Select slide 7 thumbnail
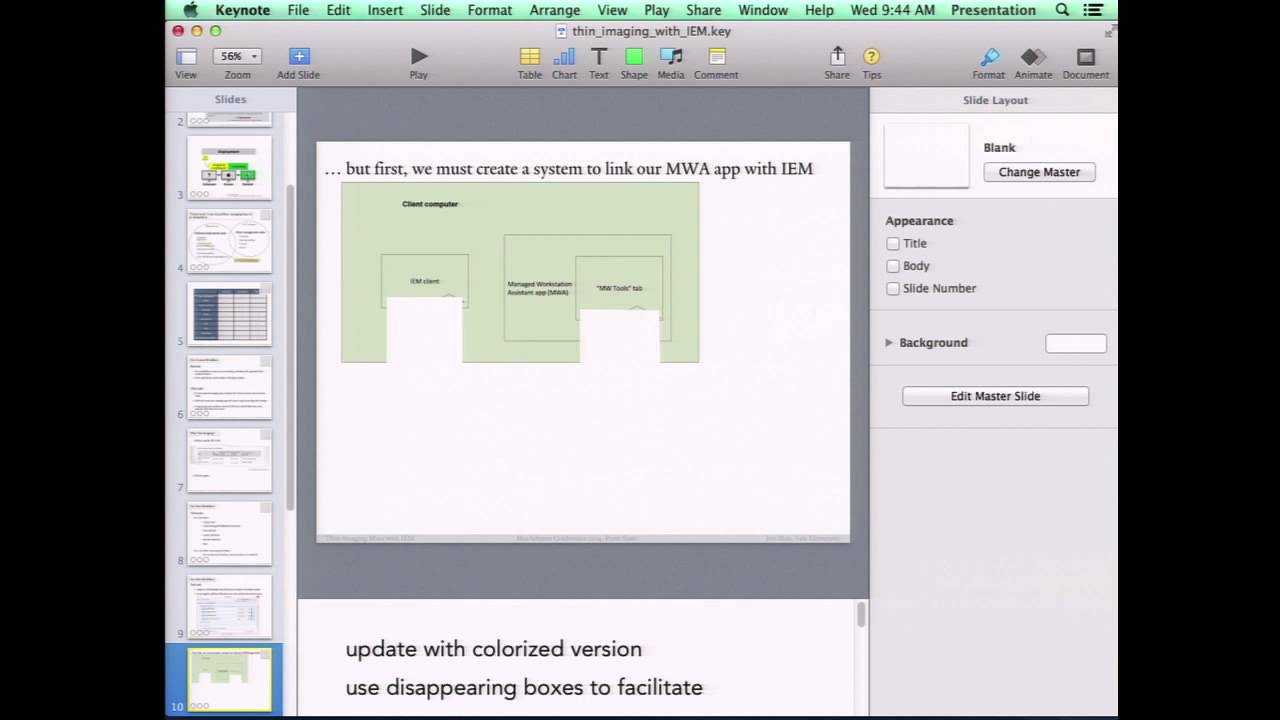The width and height of the screenshot is (1280, 720). [229, 460]
